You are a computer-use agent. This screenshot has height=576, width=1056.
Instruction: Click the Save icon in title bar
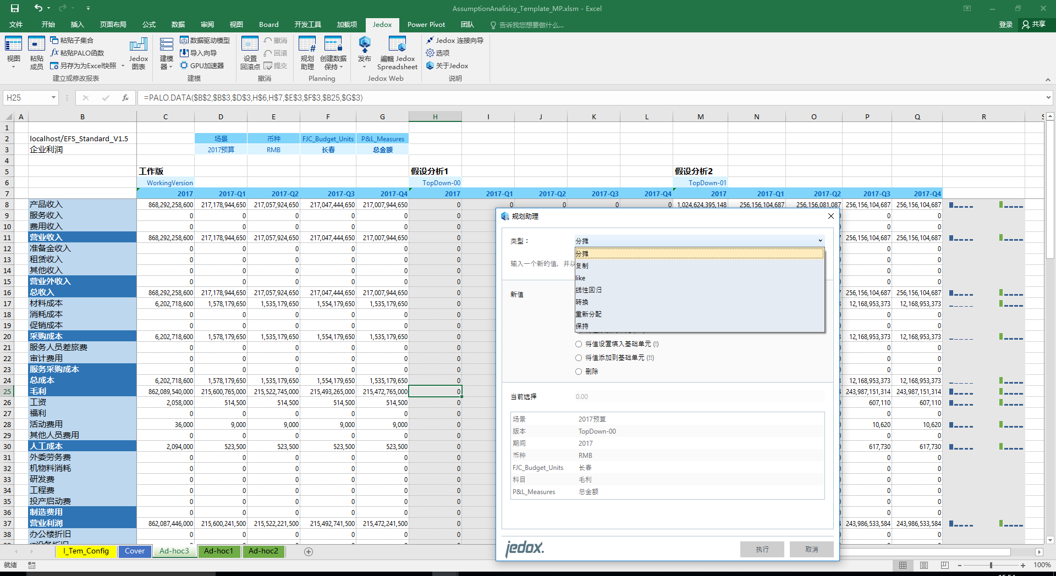[x=15, y=8]
